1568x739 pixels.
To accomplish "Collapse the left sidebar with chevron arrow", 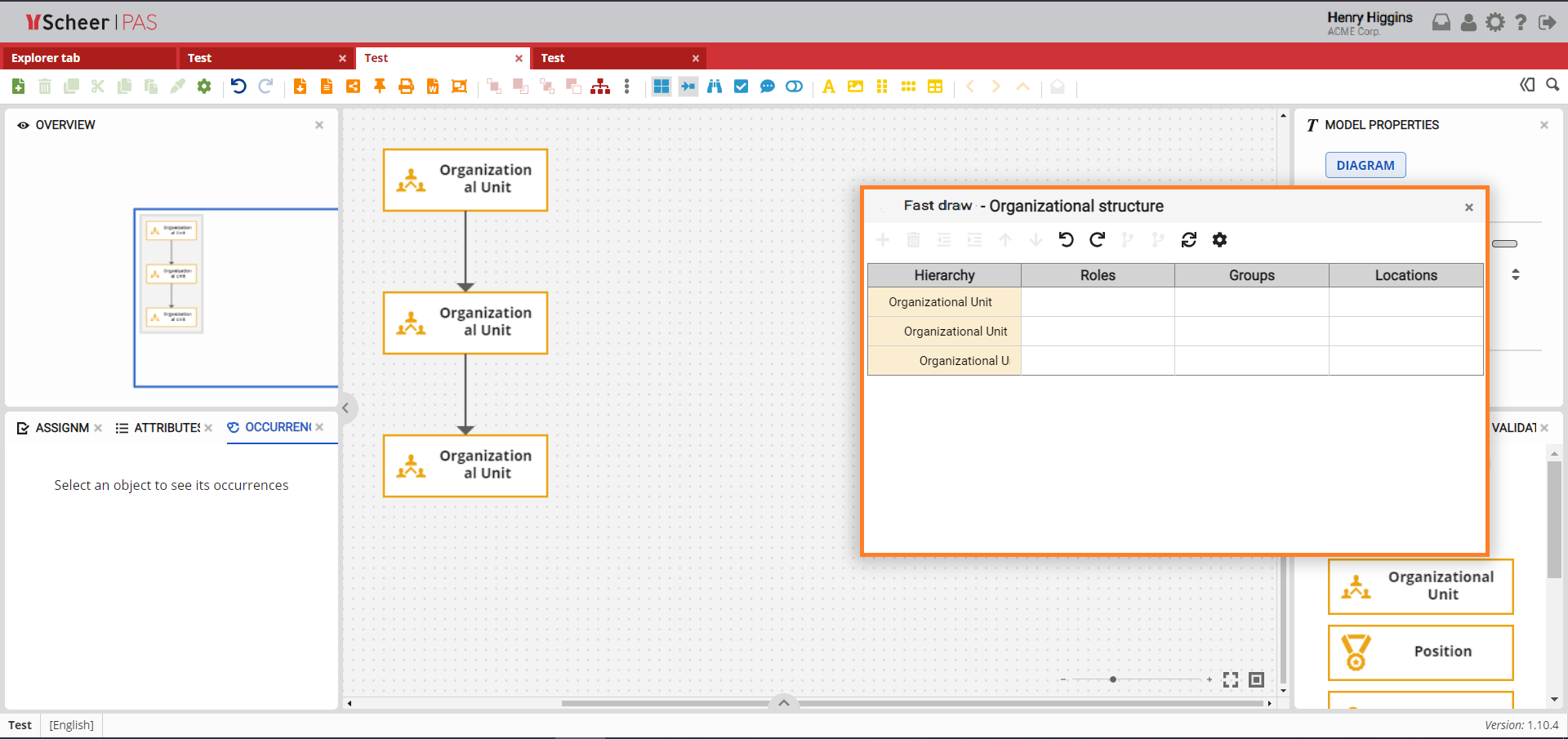I will (345, 408).
